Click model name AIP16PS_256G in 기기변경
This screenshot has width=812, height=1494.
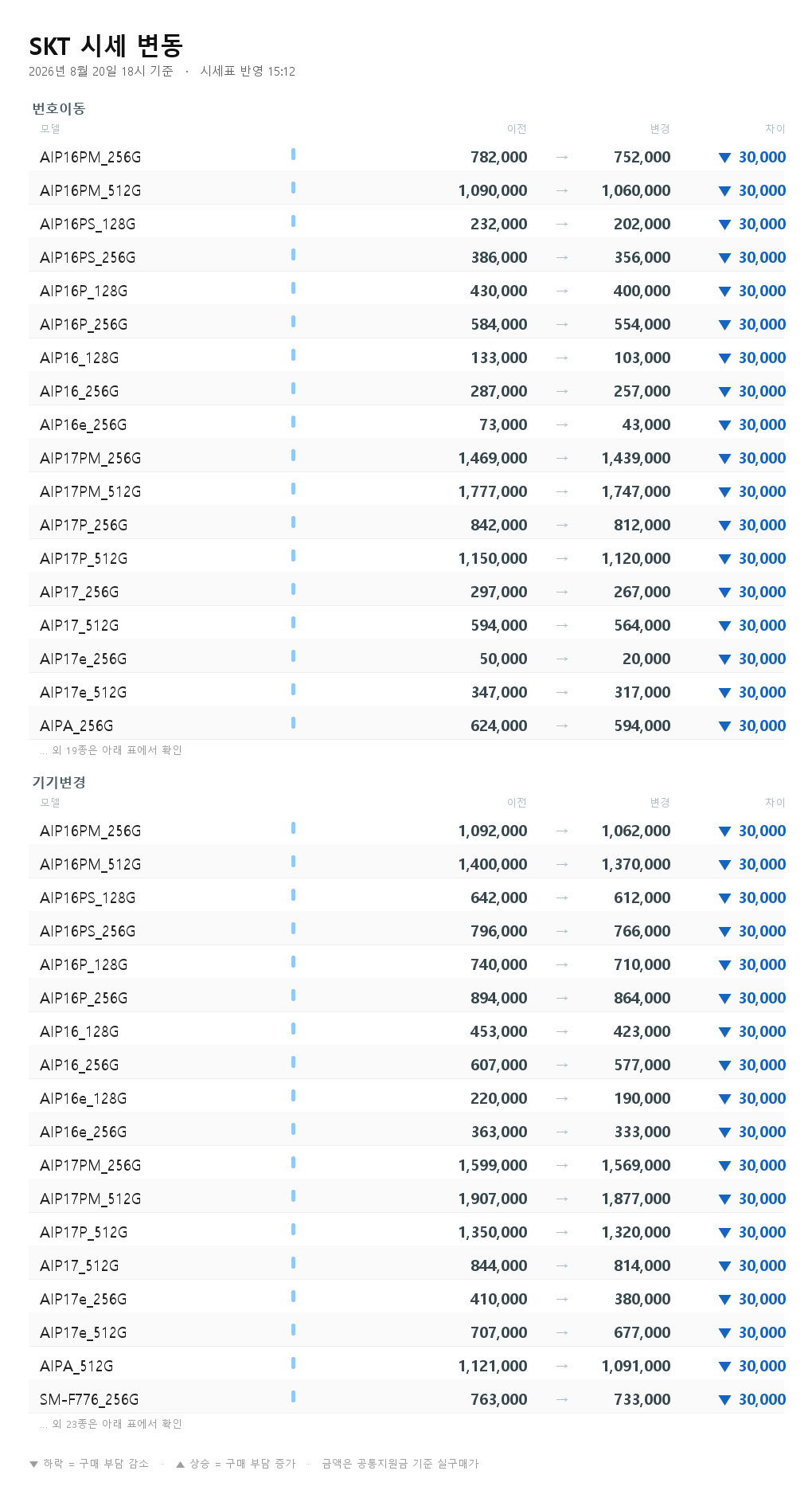[88, 932]
